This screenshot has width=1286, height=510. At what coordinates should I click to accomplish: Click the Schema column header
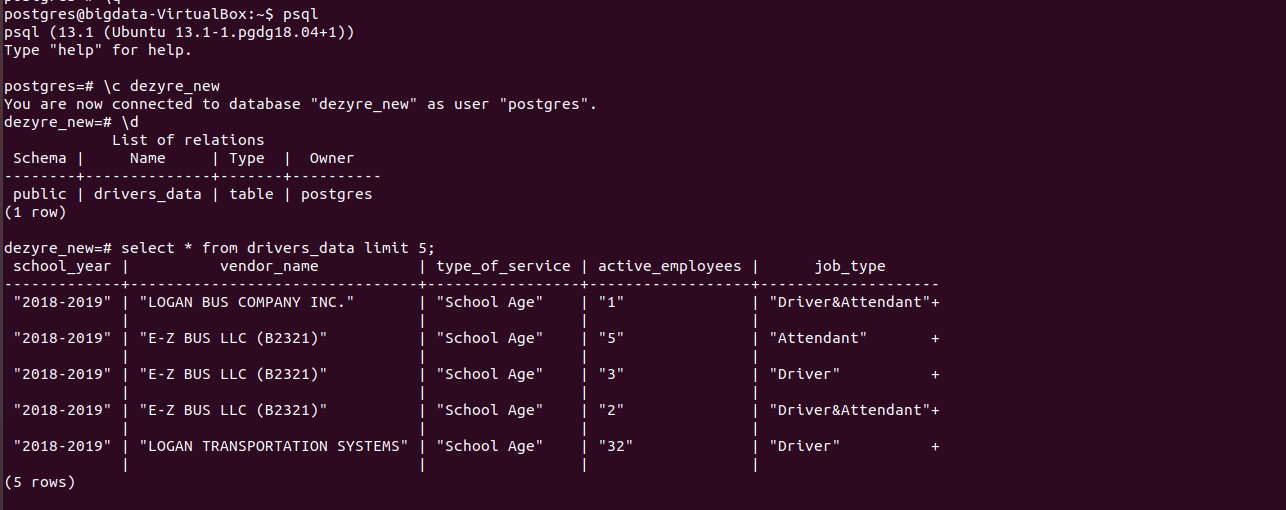click(40, 158)
